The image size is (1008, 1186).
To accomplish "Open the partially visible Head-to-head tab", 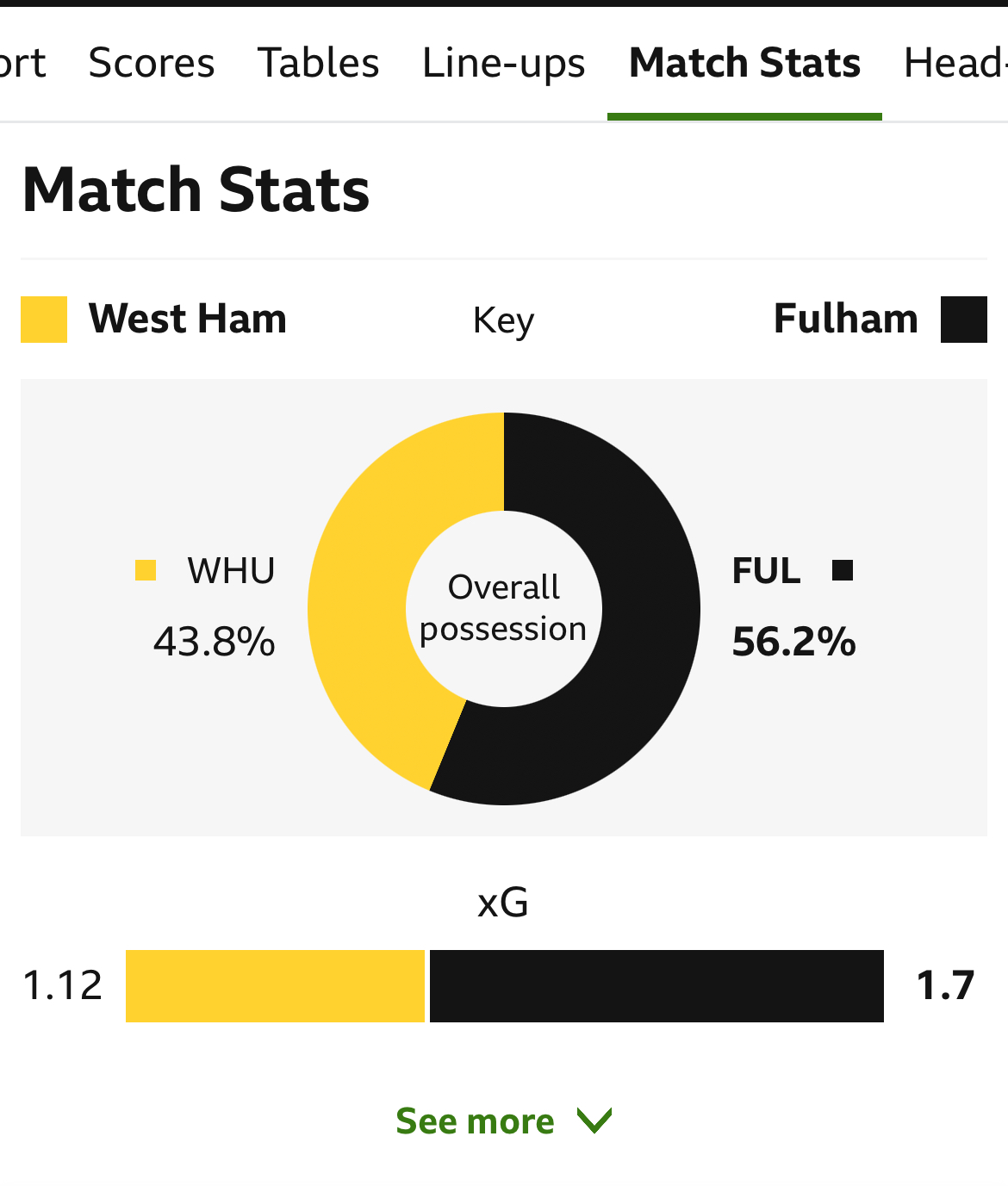I will click(955, 63).
